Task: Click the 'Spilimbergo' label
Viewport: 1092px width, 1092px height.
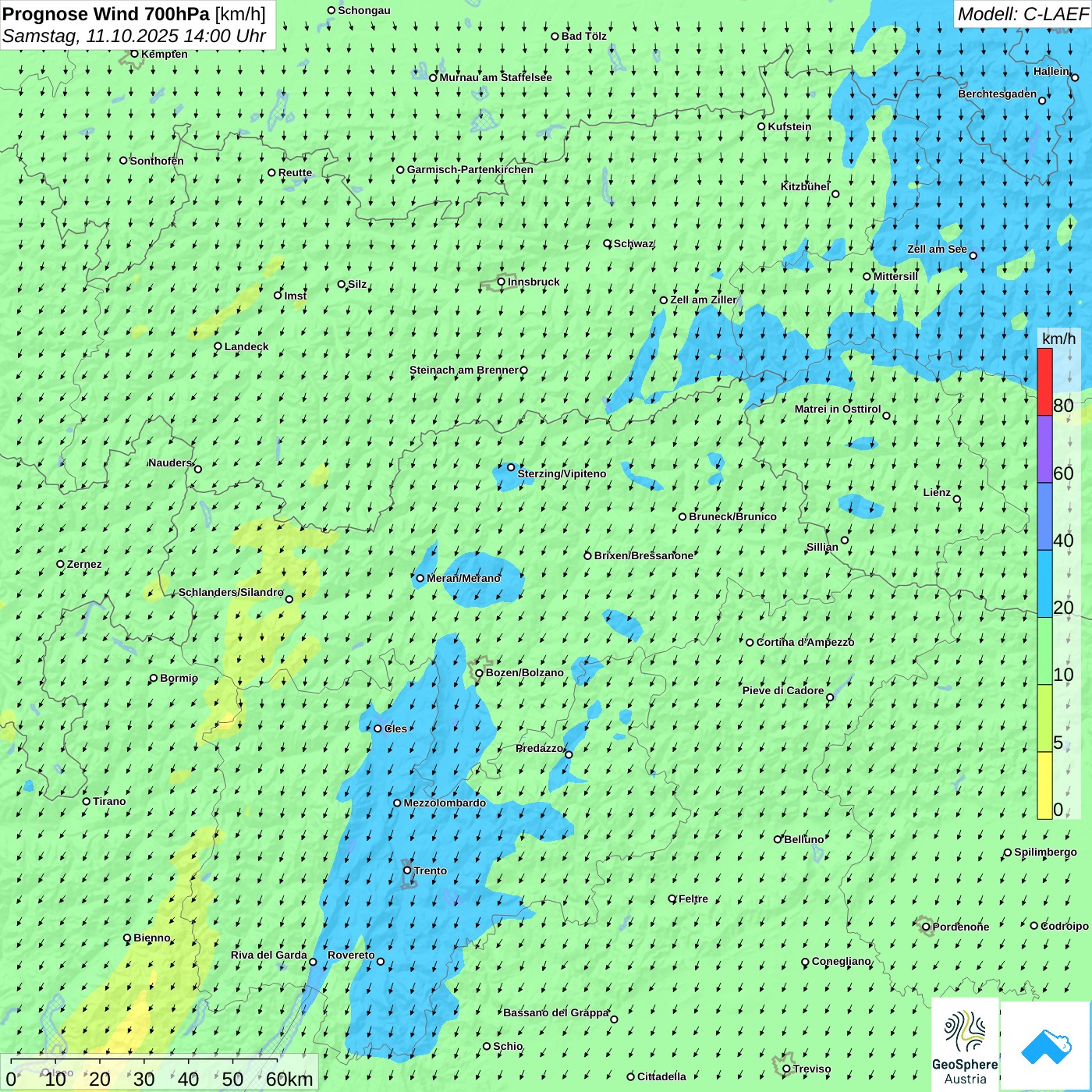Action: pyautogui.click(x=1046, y=852)
